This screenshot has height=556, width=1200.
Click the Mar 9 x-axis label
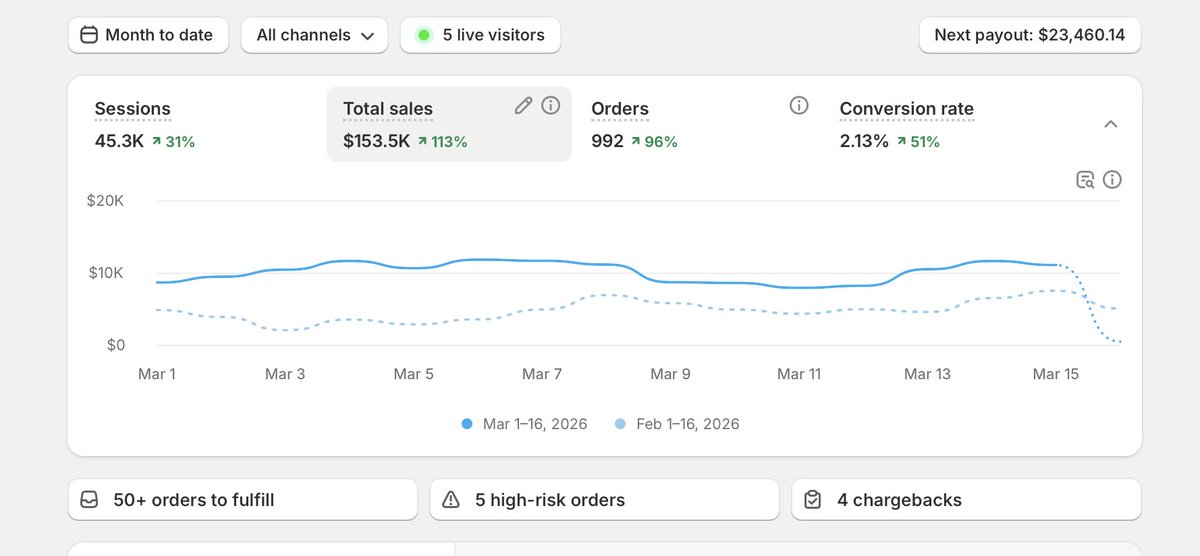pos(670,374)
